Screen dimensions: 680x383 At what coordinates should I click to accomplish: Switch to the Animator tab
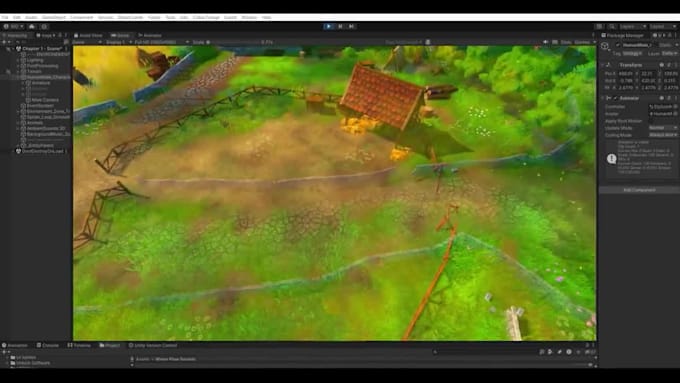click(150, 36)
